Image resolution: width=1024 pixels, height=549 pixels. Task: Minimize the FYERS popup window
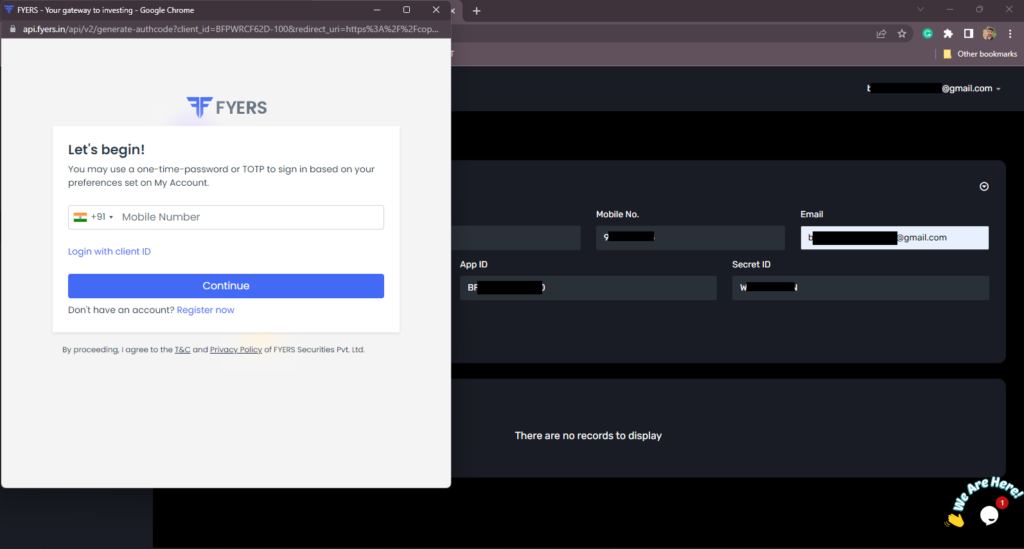377,10
